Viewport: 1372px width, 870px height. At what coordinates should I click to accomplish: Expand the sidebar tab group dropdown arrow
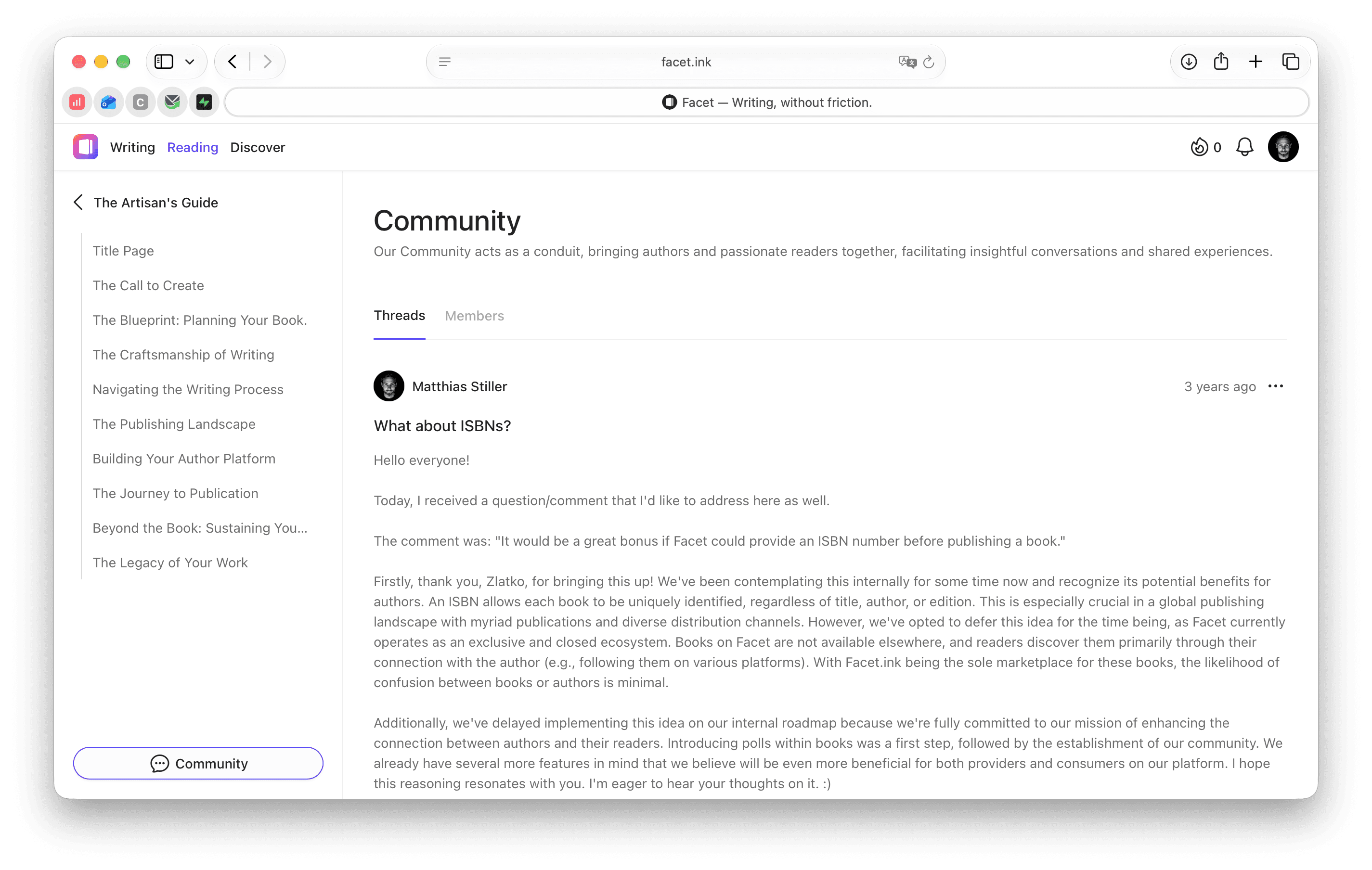coord(190,62)
